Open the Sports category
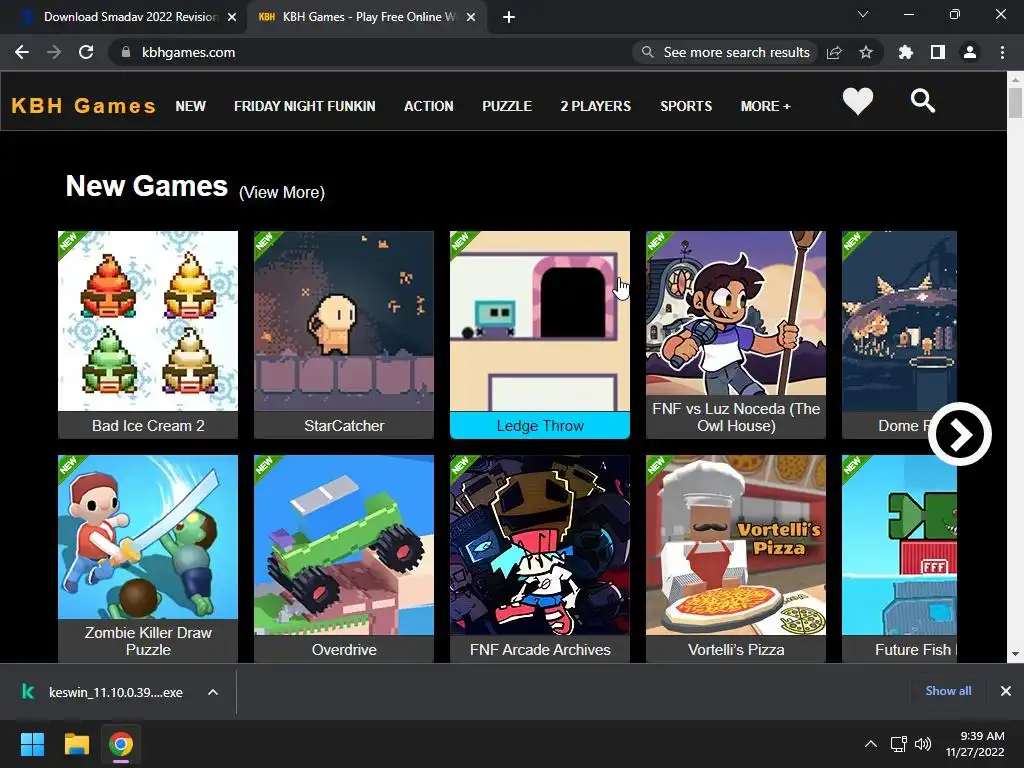Screen dimensions: 1024x768 tap(686, 106)
